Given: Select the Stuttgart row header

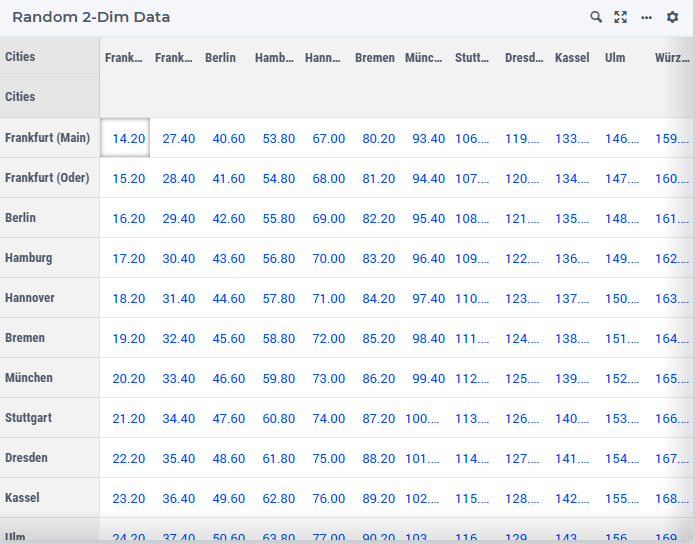Looking at the screenshot, I should [50, 418].
